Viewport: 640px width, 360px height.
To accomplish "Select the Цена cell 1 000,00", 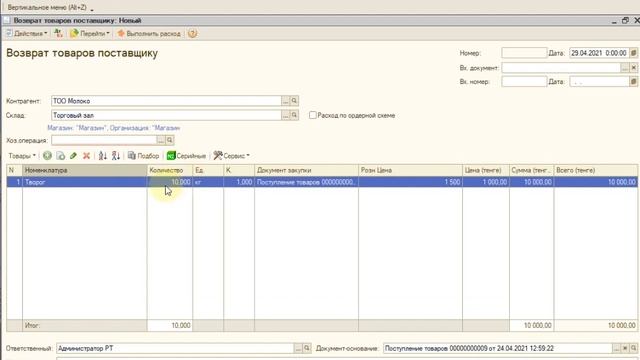I will [486, 182].
